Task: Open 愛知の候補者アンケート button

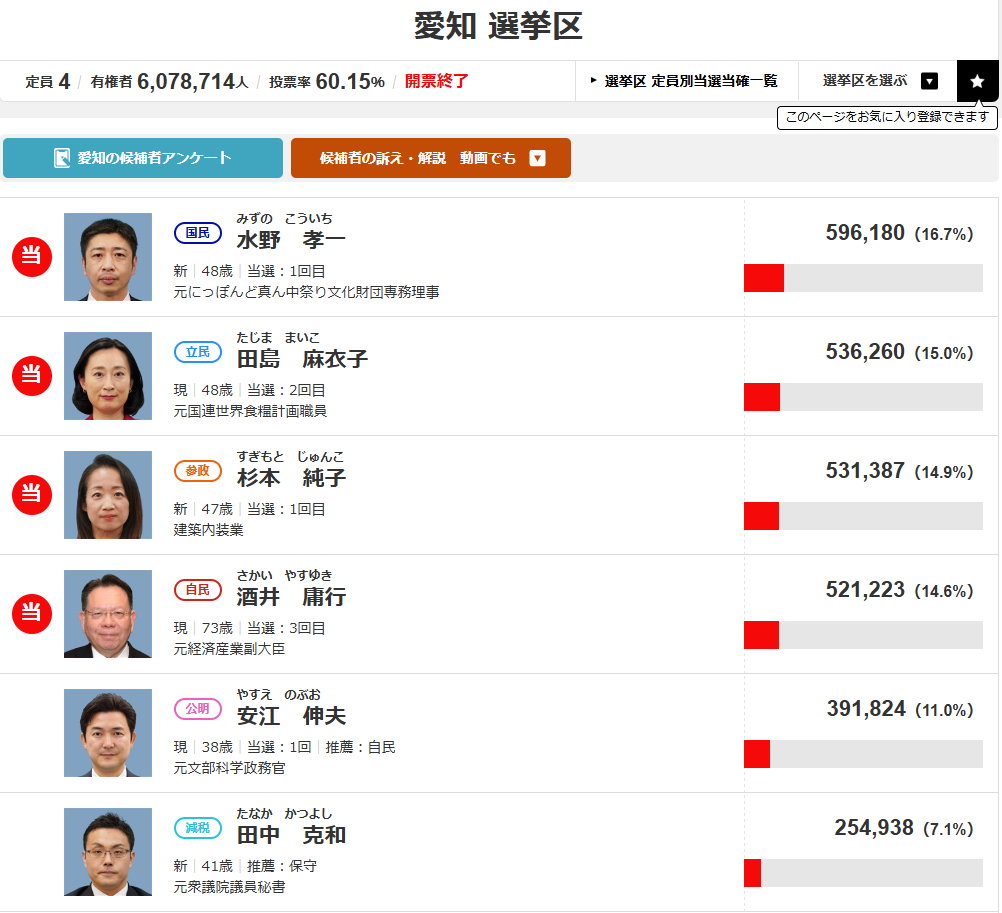Action: coord(143,158)
